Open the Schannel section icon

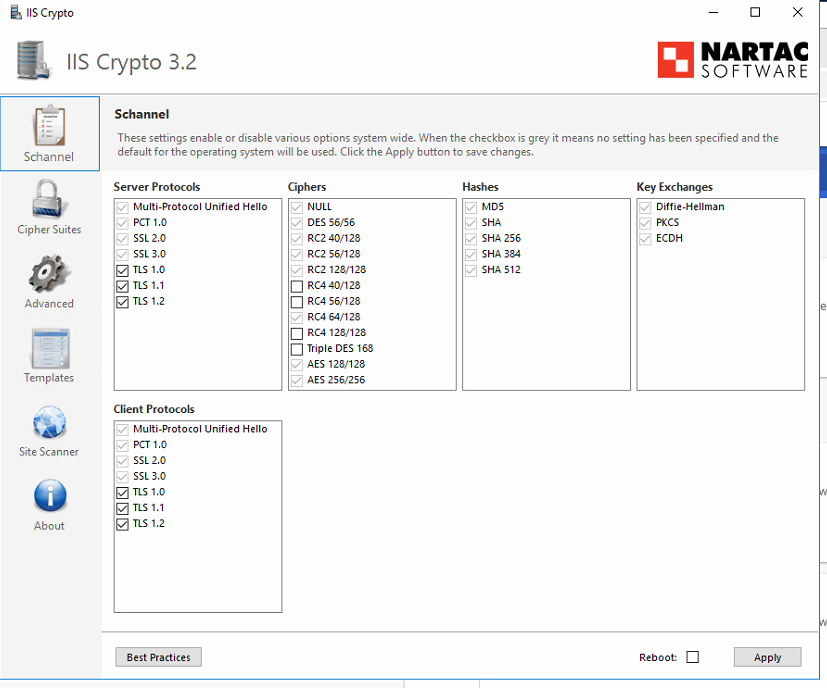(x=49, y=125)
